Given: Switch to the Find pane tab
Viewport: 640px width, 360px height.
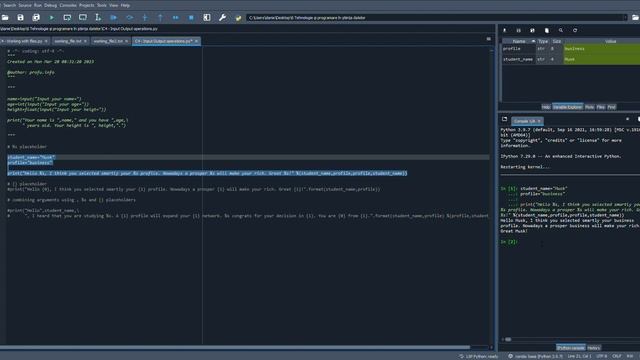Looking at the screenshot, I should 611,107.
